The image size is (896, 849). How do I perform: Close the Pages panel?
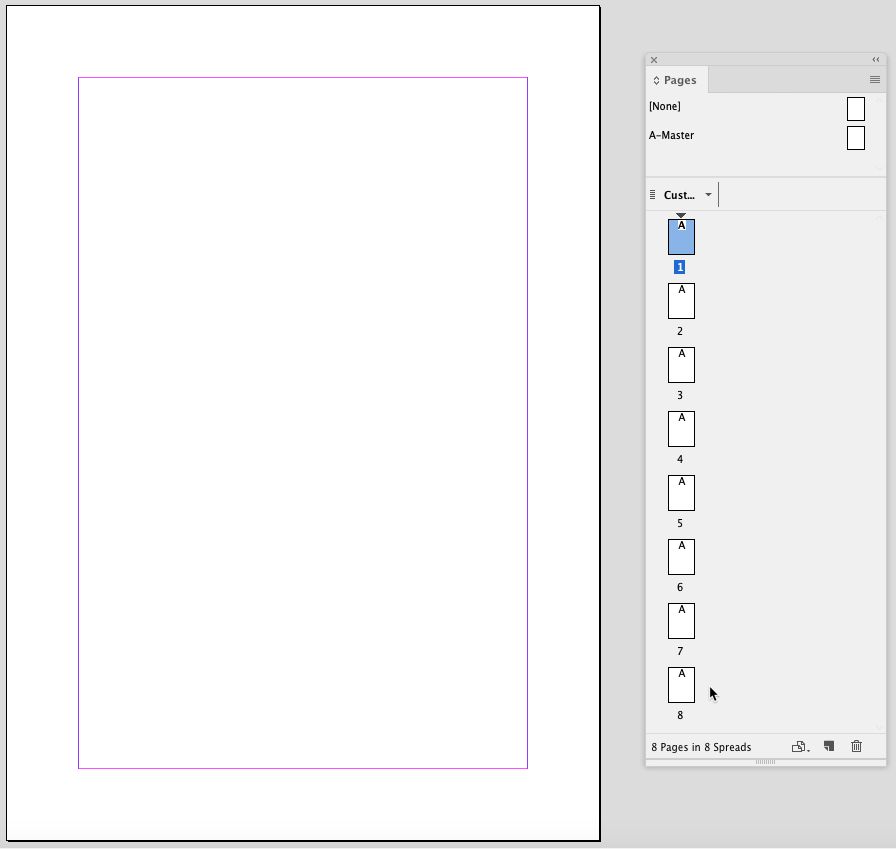(x=654, y=59)
